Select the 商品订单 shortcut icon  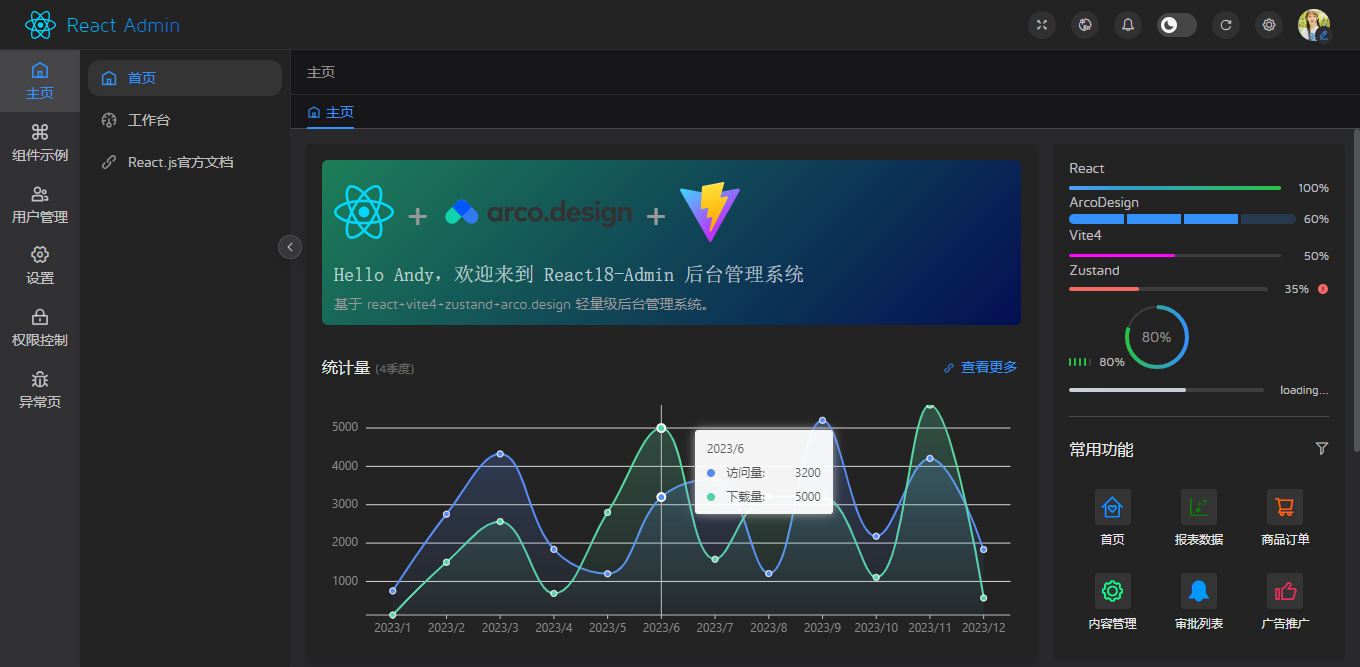(x=1284, y=506)
